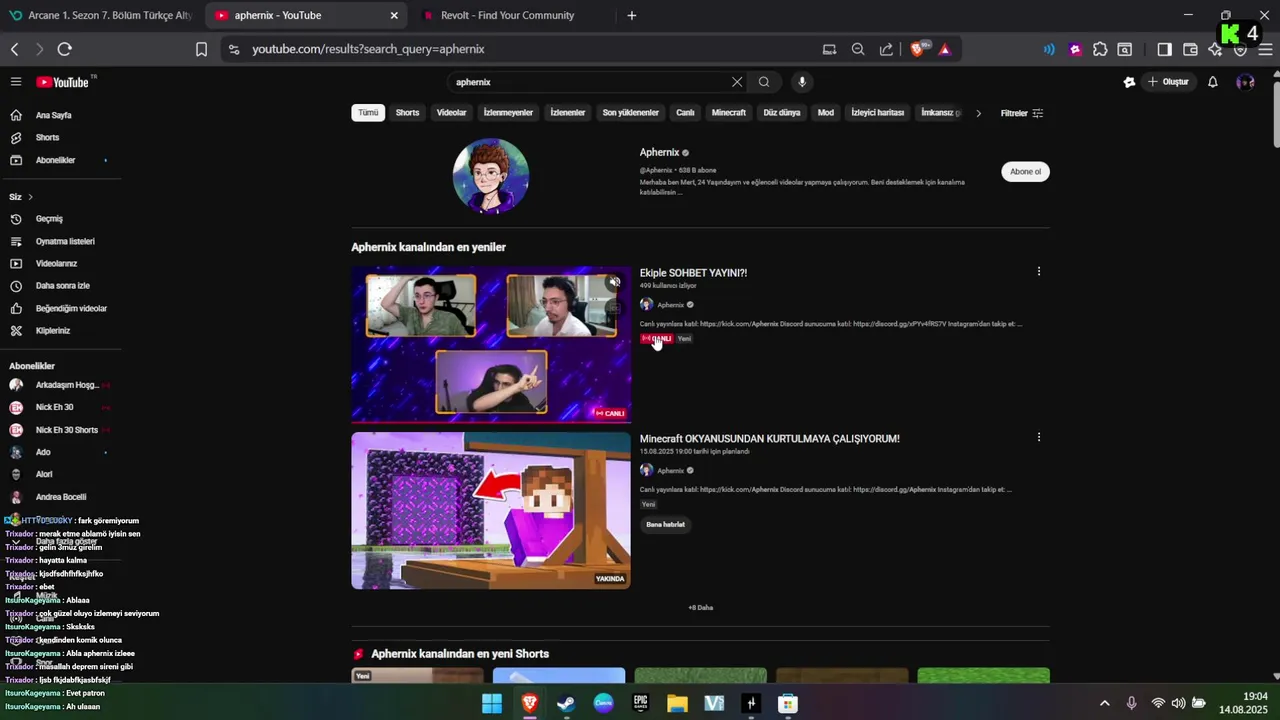Expand the Siz section
This screenshot has width=1280, height=720.
(21, 197)
